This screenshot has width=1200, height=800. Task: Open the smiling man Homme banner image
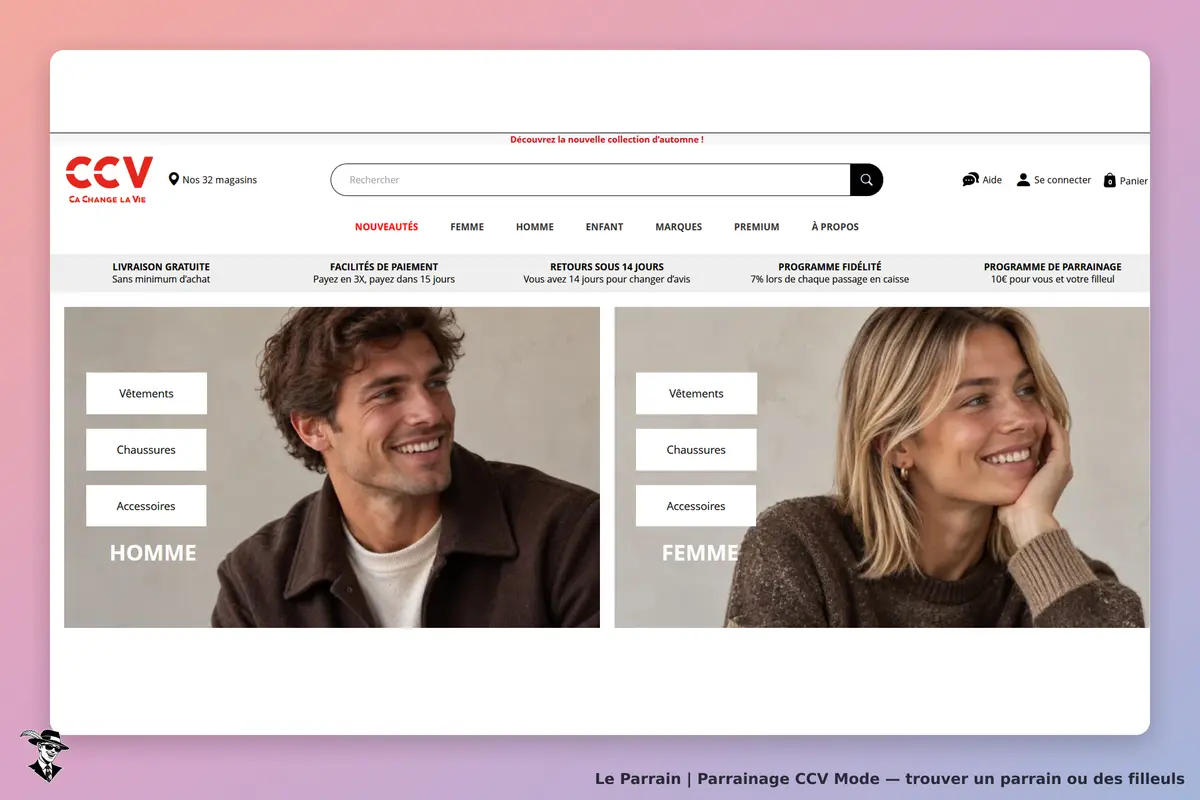[x=332, y=467]
